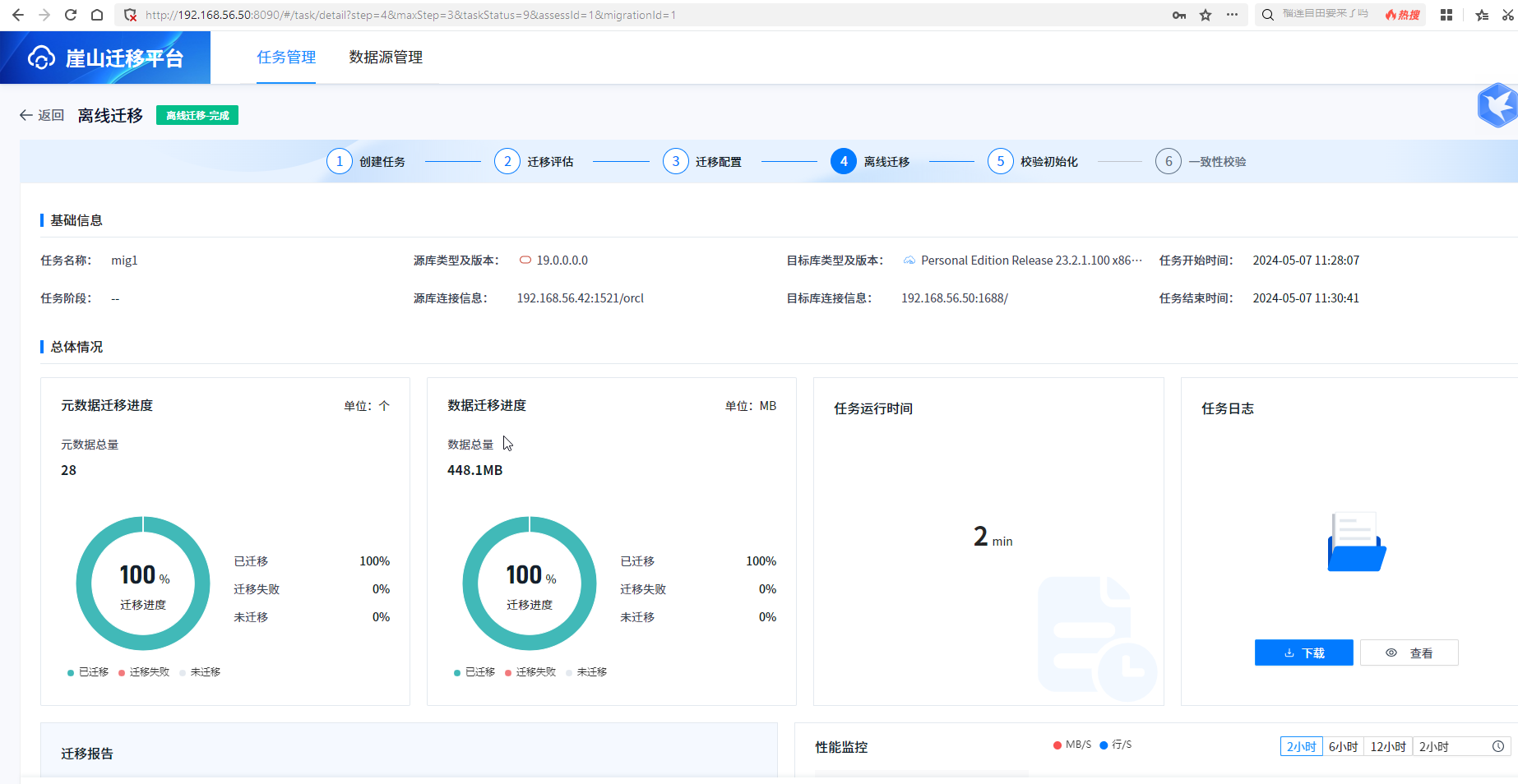This screenshot has height=784, width=1518.
Task: Reload the page with the refresh icon
Action: (71, 15)
